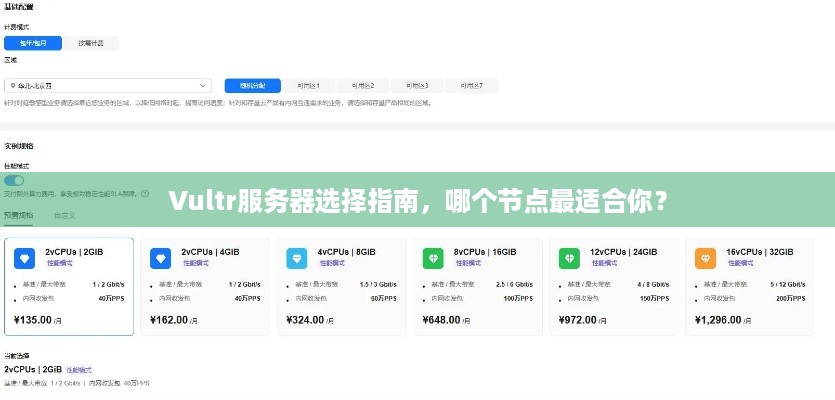Click 2vCPUs | 2GiB in the current selection summary
Viewport: 835px width, 400px height.
33,369
